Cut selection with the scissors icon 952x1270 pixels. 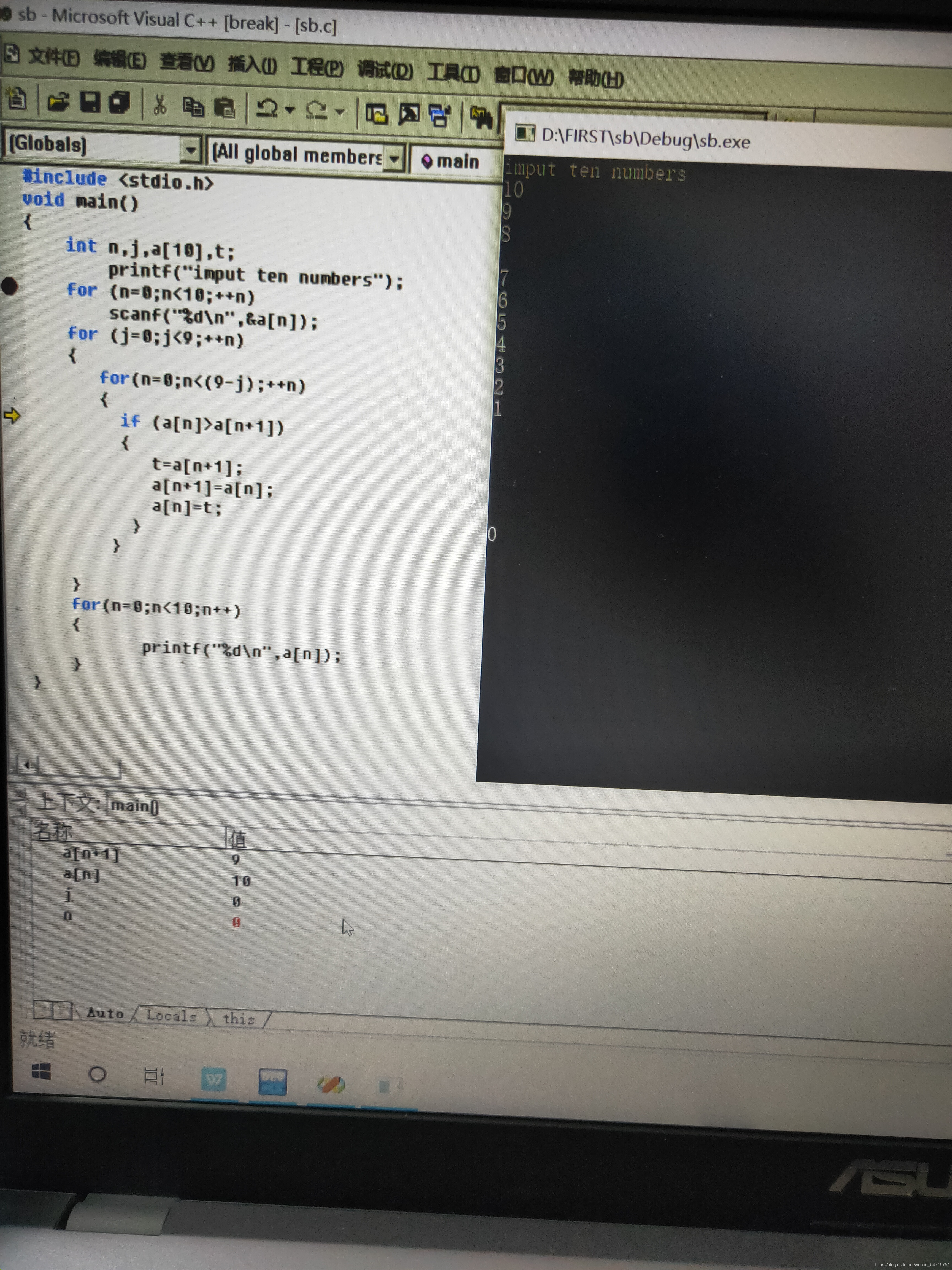[x=159, y=105]
